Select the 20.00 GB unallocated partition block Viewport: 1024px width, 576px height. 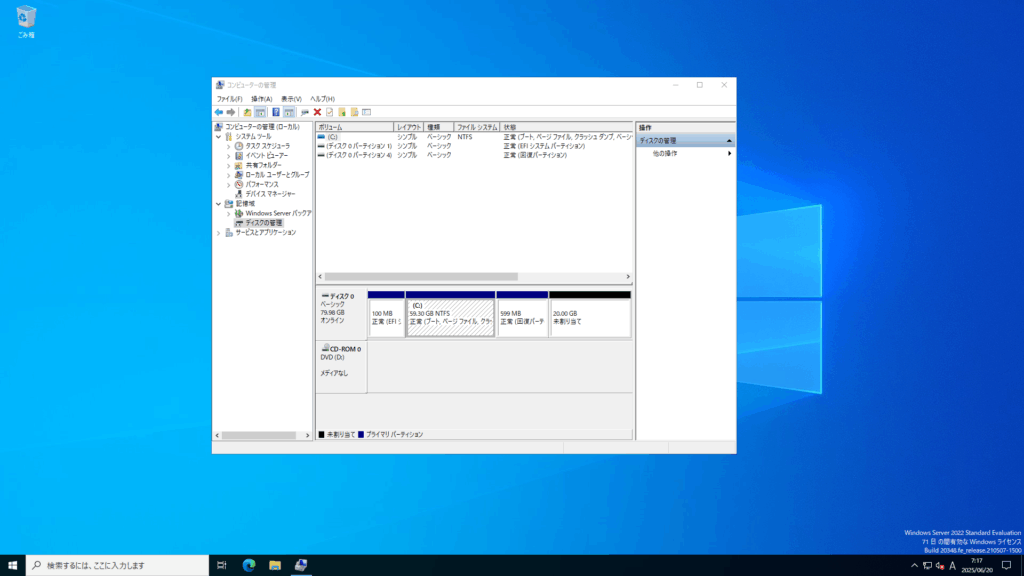tap(590, 318)
